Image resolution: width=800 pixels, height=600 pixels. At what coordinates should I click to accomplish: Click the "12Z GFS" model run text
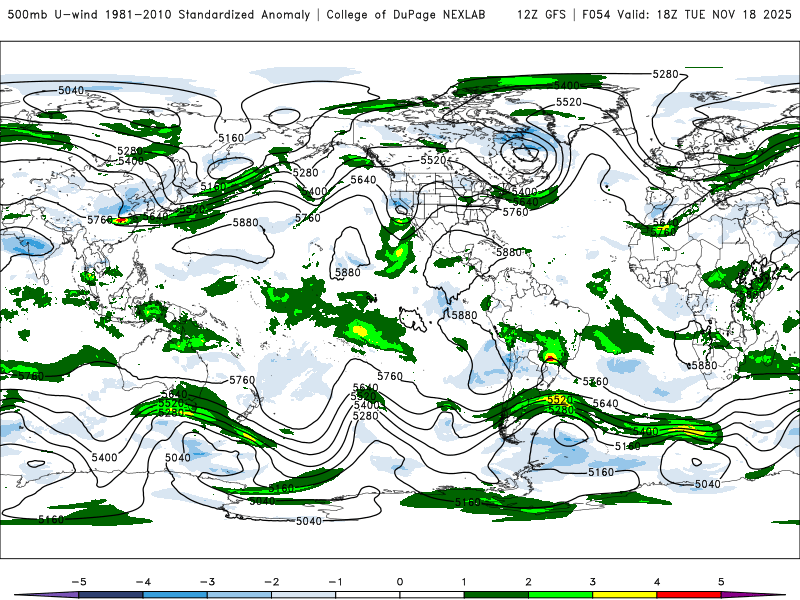click(x=541, y=14)
